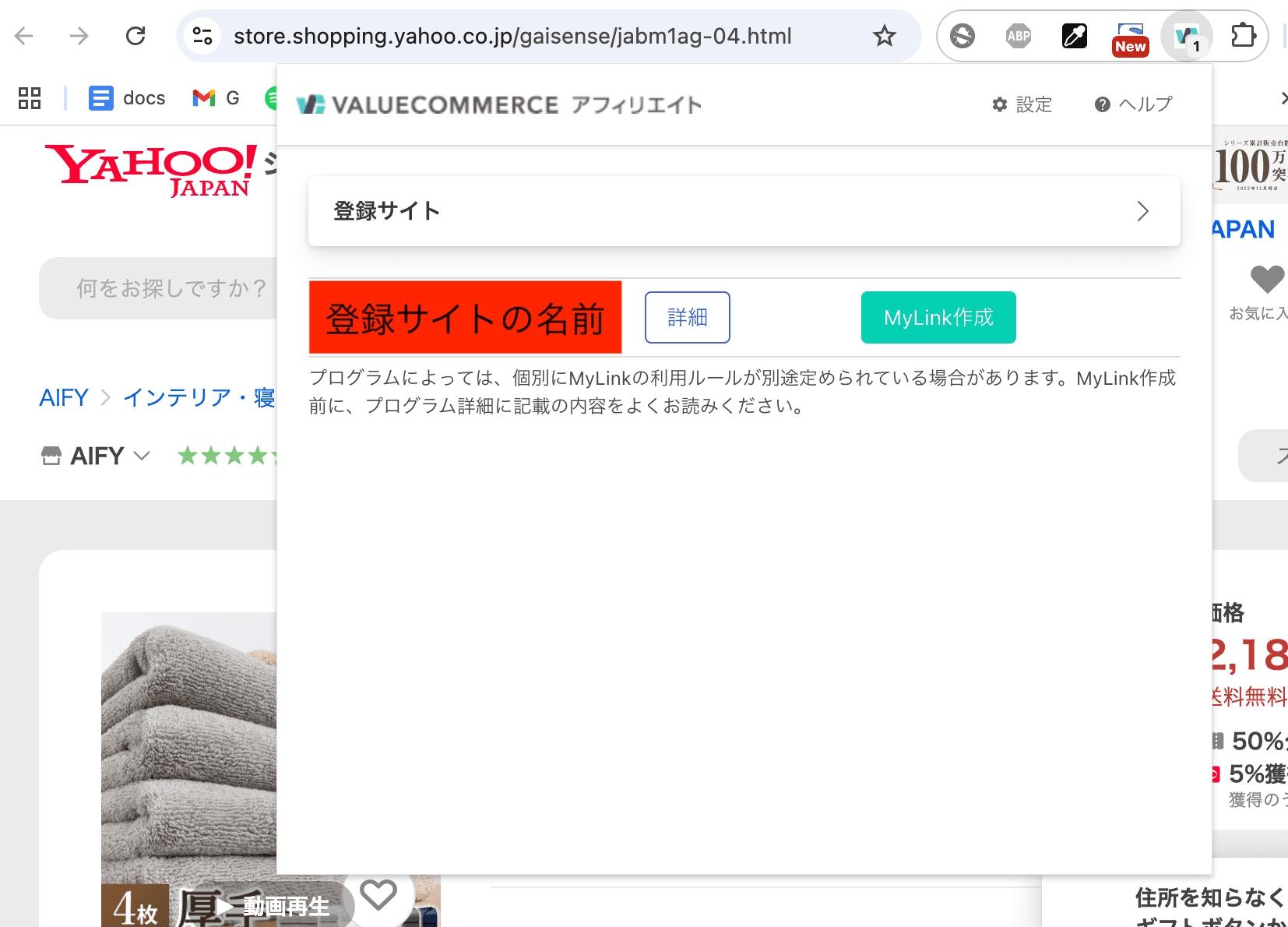The height and width of the screenshot is (927, 1288).
Task: Open the AIFY store dropdown chevron
Action: coord(142,456)
